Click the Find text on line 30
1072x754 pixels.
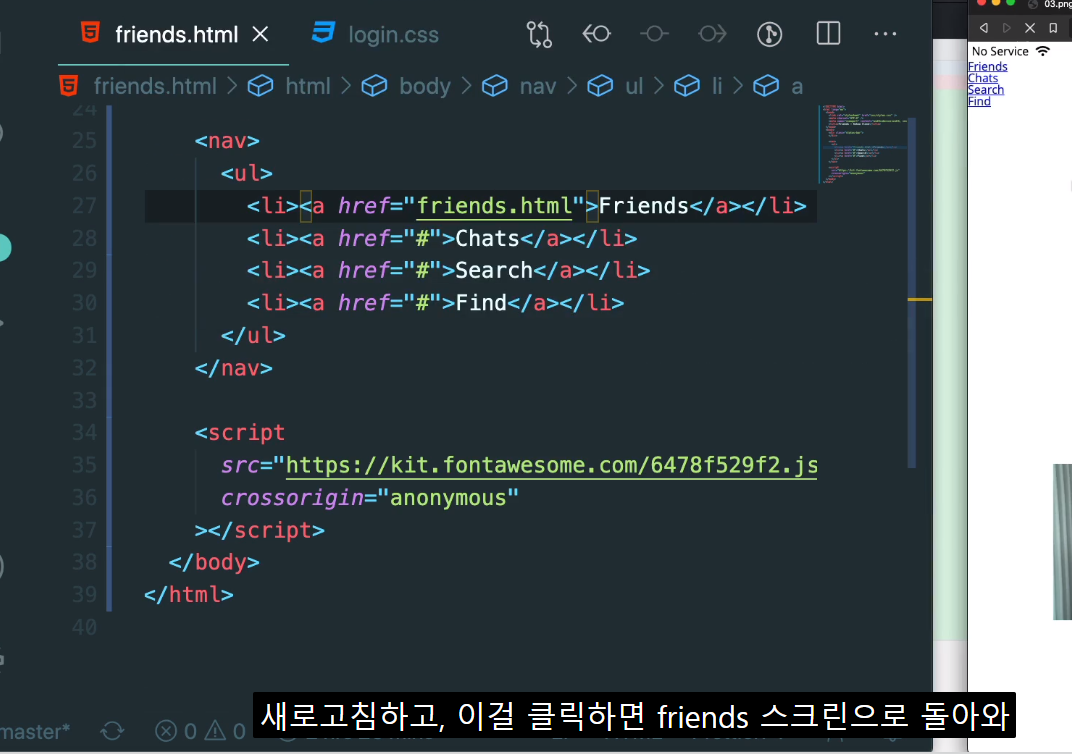481,303
